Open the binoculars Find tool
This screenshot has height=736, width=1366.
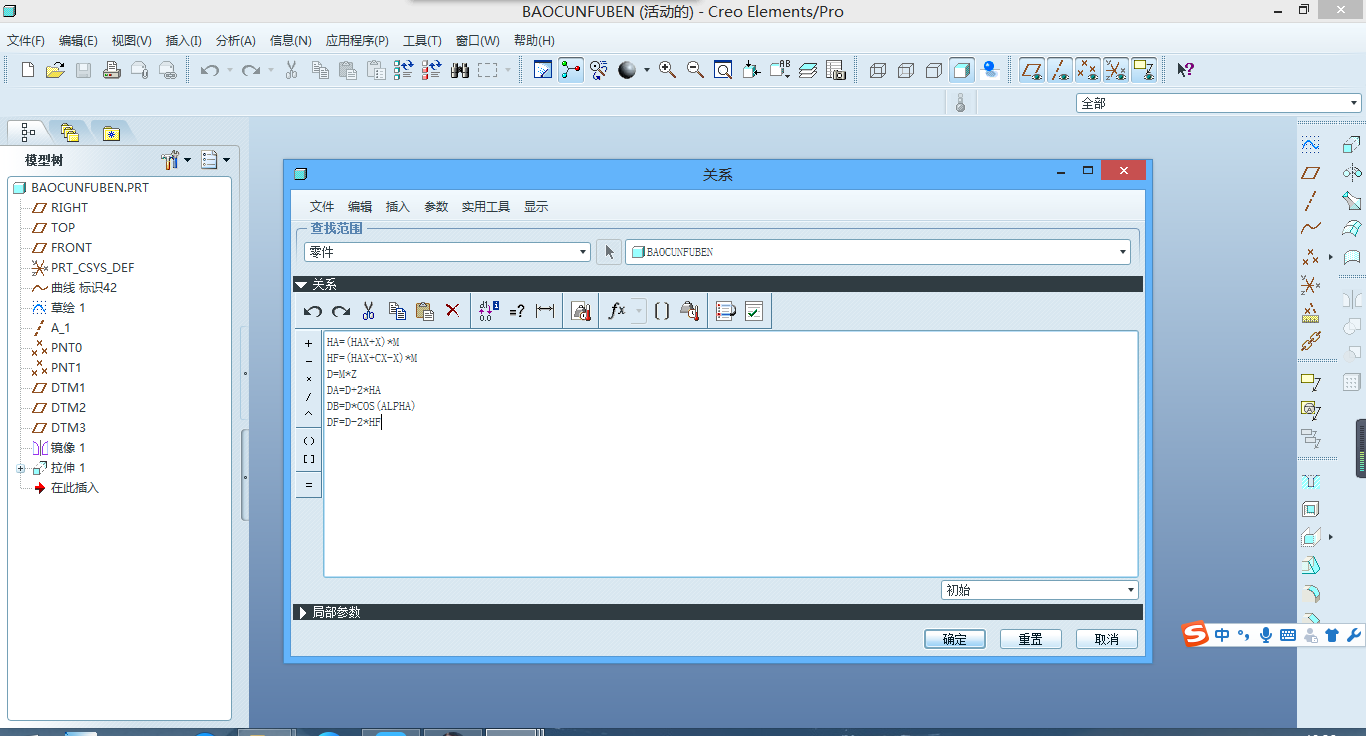pos(460,70)
